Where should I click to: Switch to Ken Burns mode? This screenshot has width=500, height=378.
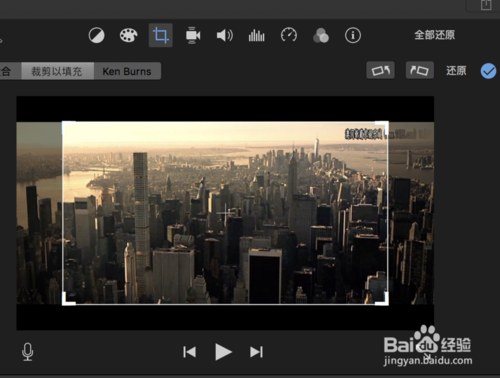point(127,71)
